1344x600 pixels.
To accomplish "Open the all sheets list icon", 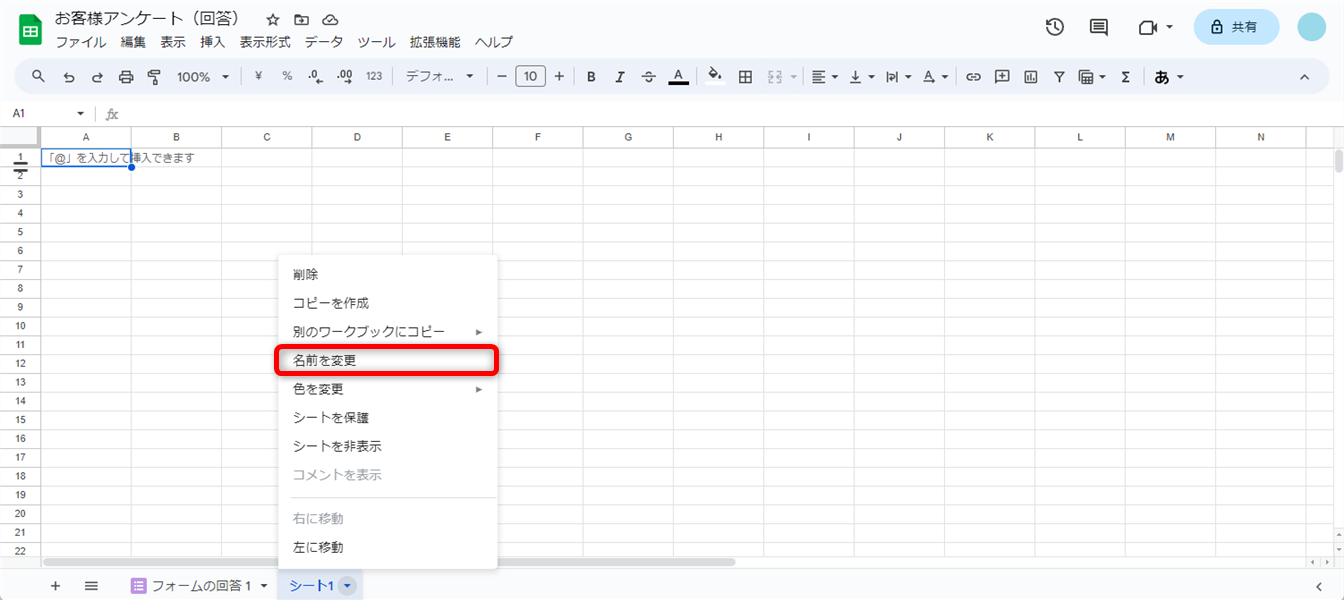I will [x=91, y=585].
